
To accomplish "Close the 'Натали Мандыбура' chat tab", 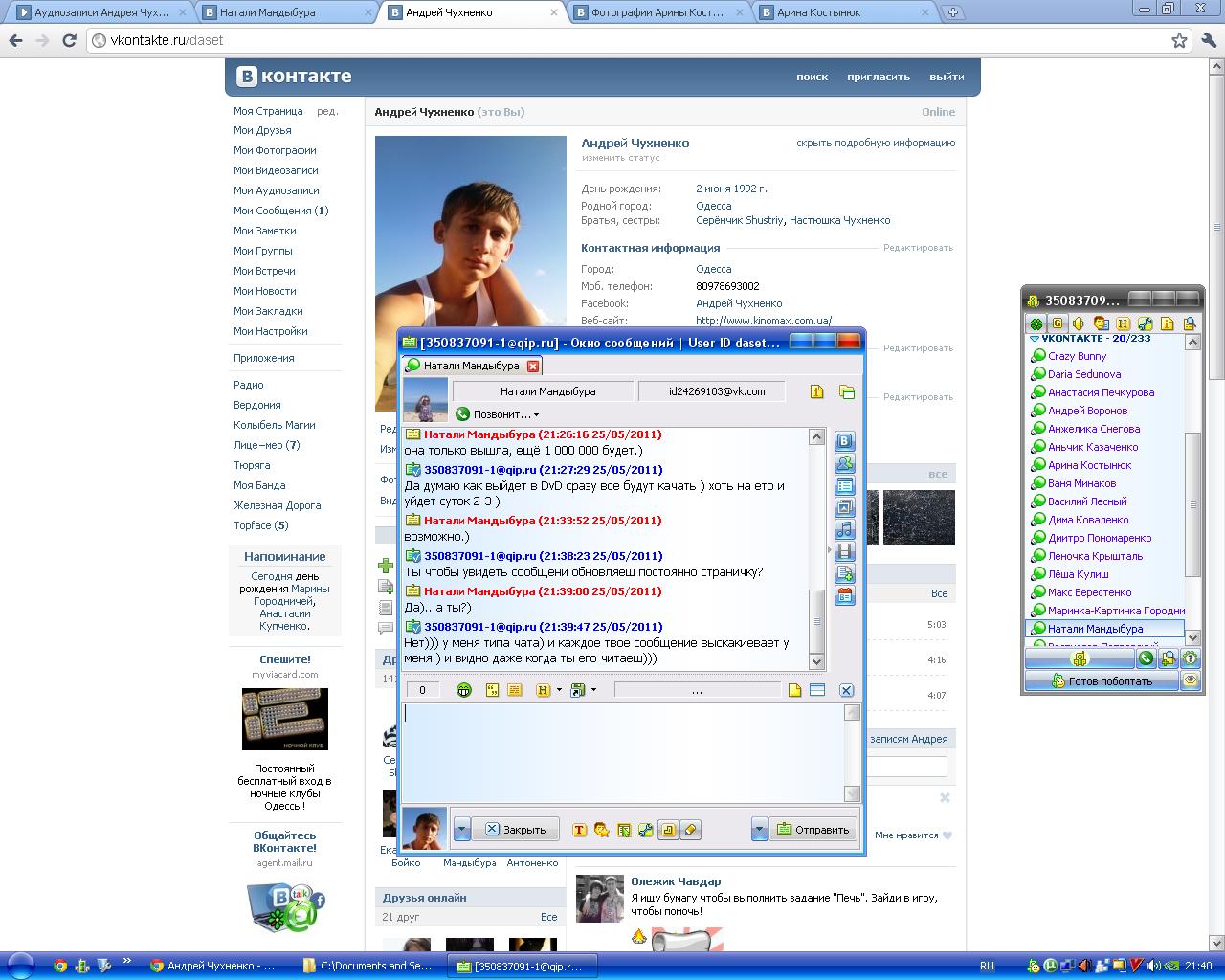I will pyautogui.click(x=533, y=366).
